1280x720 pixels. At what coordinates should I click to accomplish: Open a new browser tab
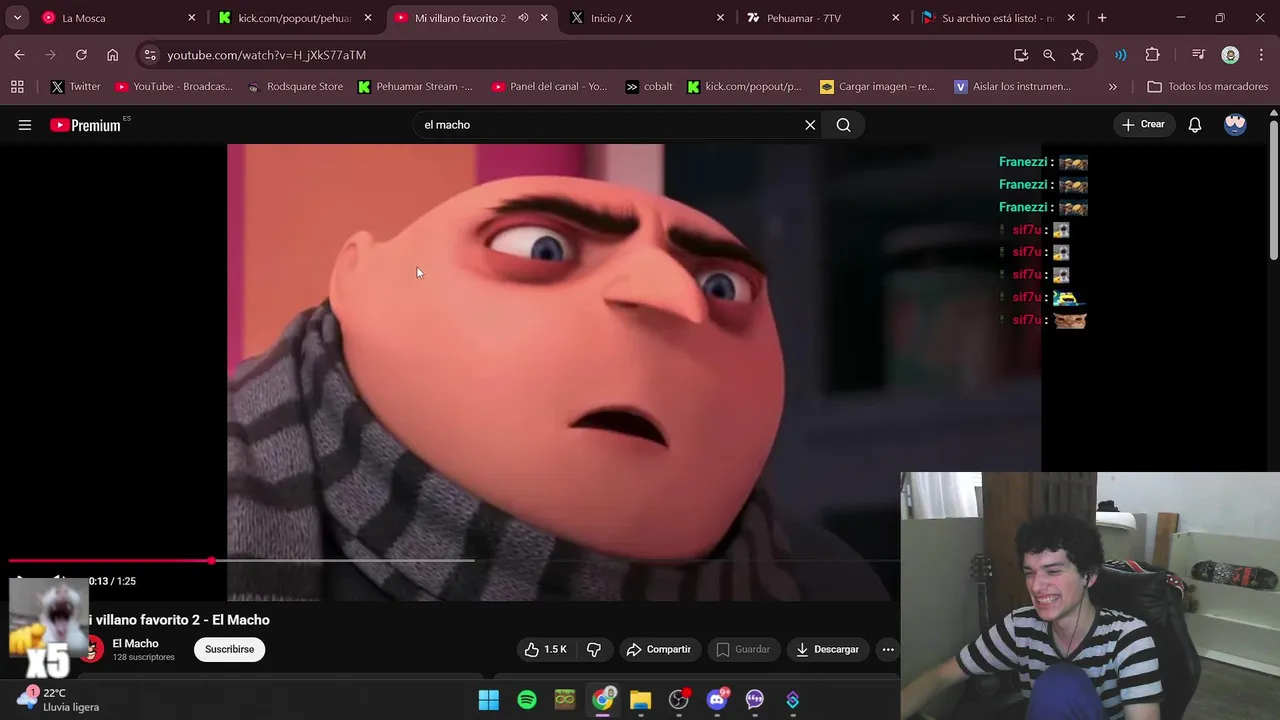pos(1102,18)
